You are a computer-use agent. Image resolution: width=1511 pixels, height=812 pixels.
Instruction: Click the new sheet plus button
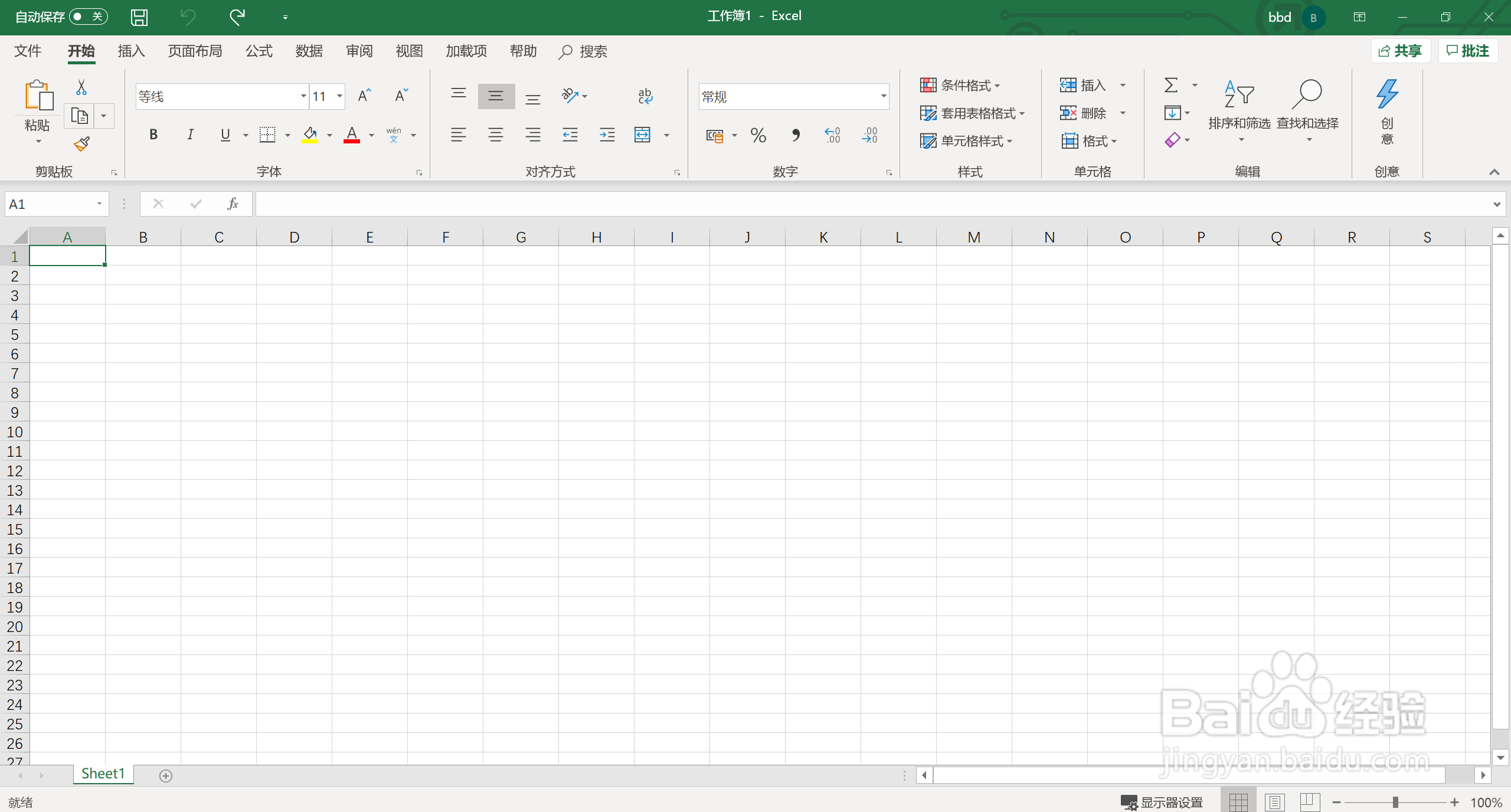pos(166,775)
